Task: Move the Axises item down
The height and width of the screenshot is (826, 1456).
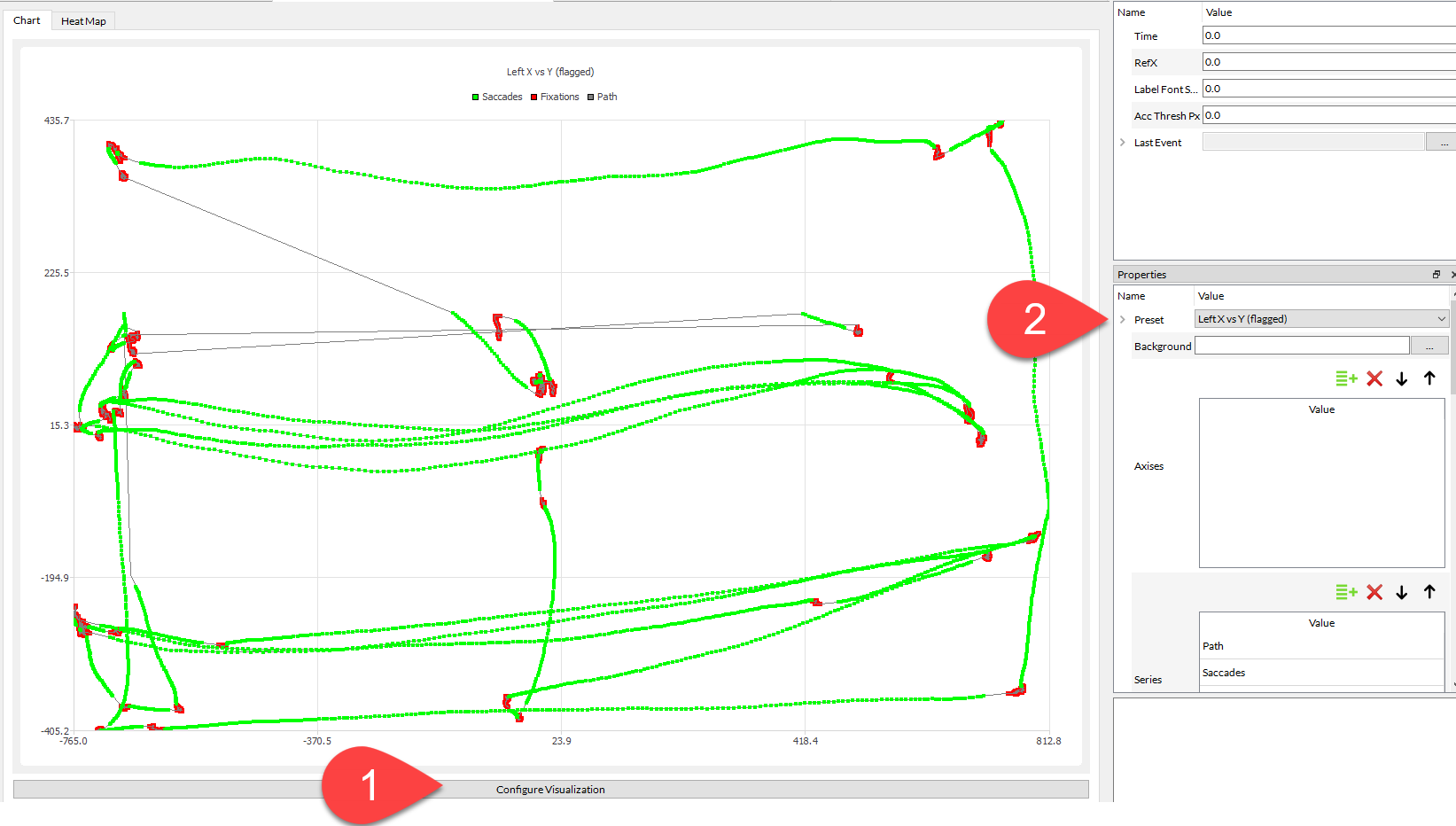Action: 1402,378
